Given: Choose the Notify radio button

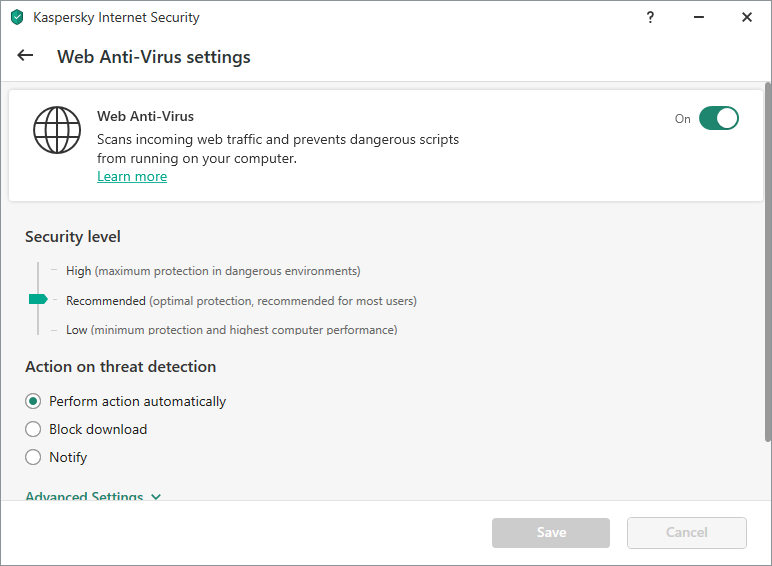Looking at the screenshot, I should [x=33, y=457].
